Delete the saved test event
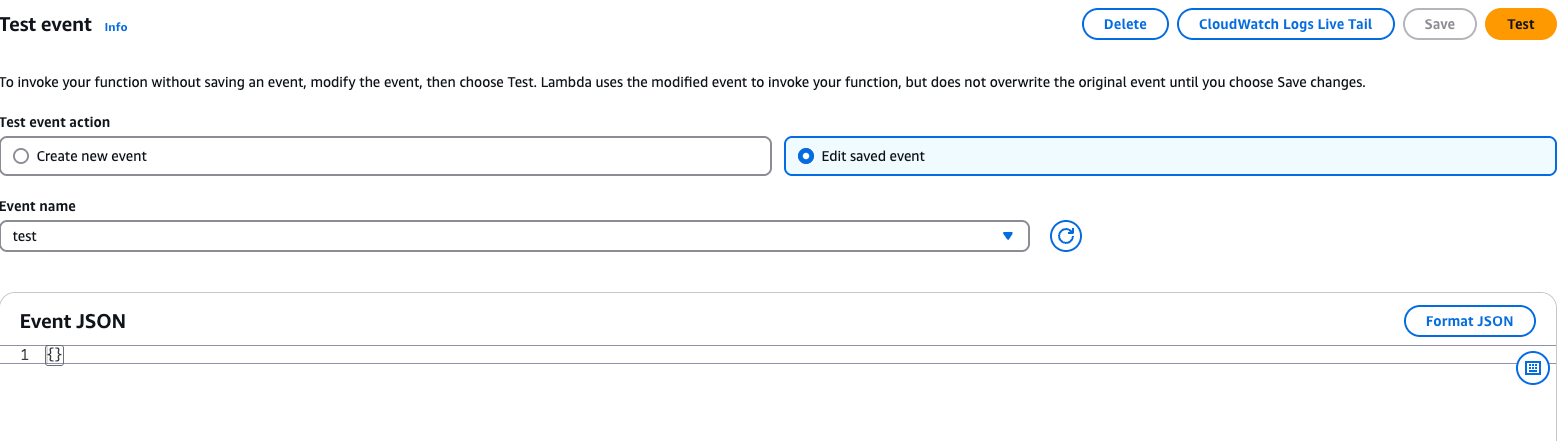 point(1125,24)
